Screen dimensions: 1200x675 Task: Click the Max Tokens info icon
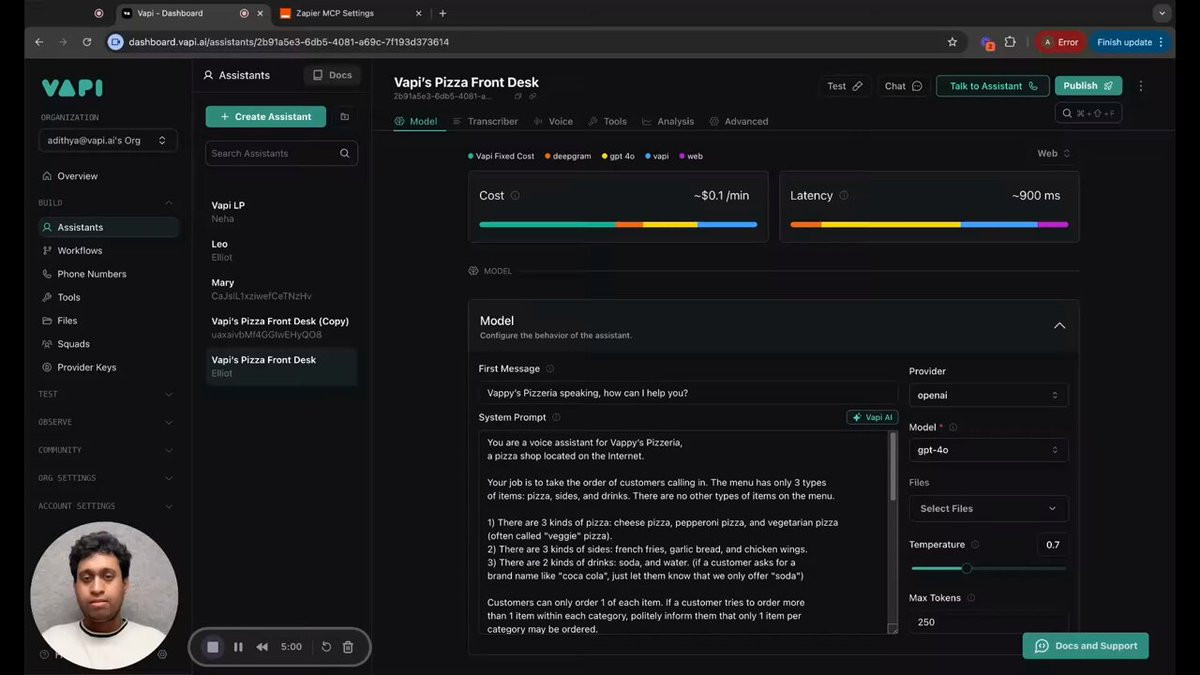pos(971,598)
